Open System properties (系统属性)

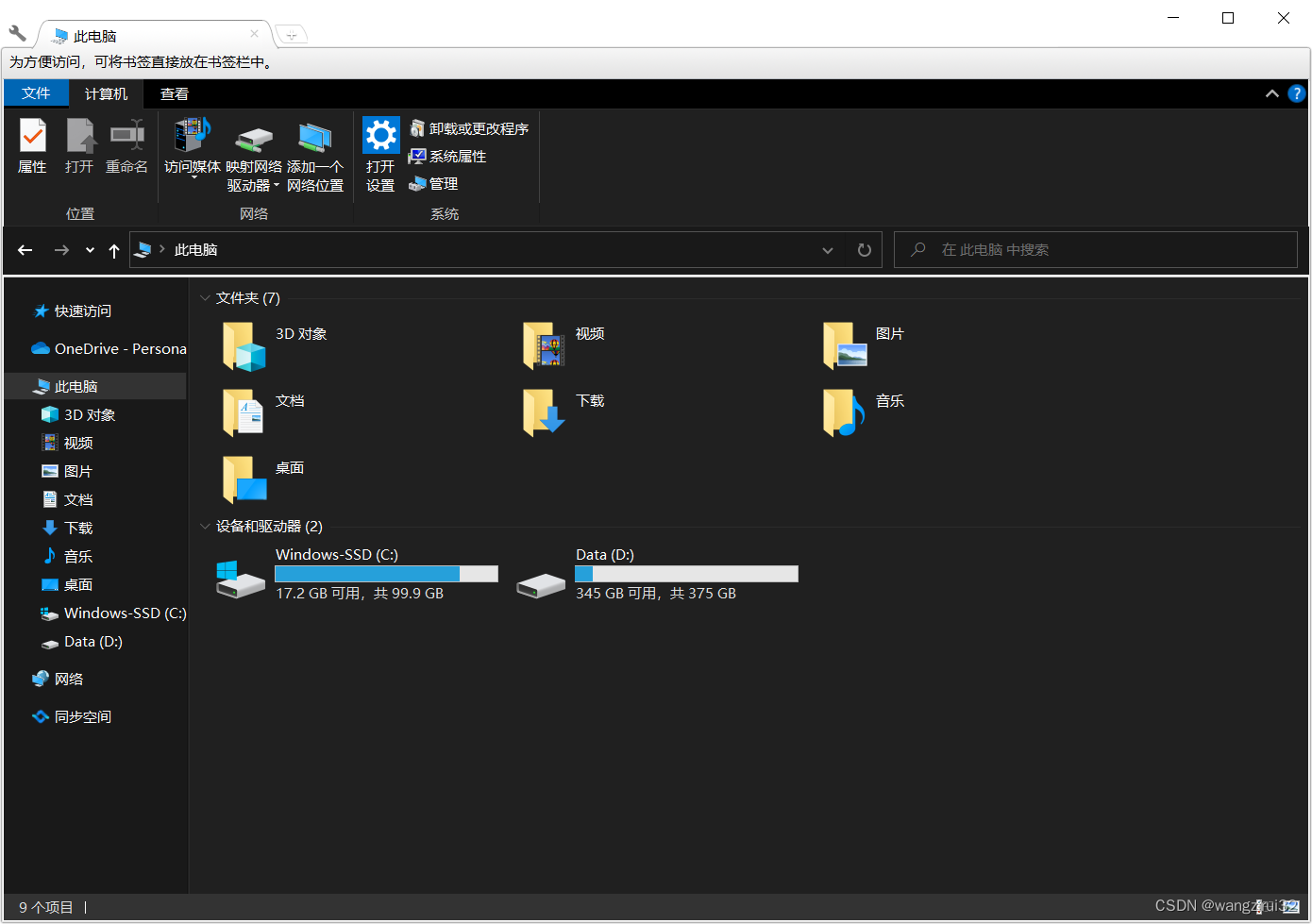coord(447,156)
